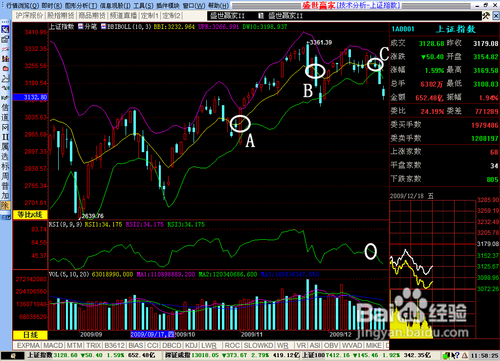This screenshot has height=361, width=500.
Task: Select the MACD indicator tab
Action: pyautogui.click(x=53, y=346)
